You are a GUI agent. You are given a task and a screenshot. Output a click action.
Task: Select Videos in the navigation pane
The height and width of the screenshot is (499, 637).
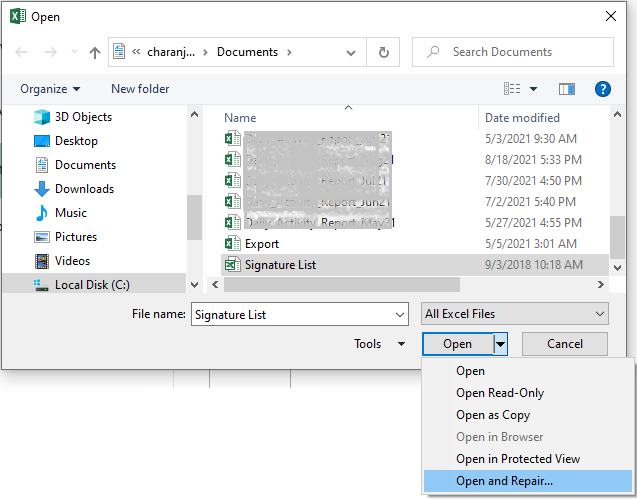coord(72,261)
